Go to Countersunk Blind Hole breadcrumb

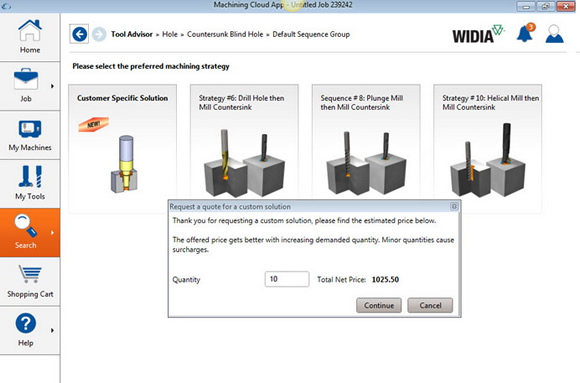click(x=225, y=34)
